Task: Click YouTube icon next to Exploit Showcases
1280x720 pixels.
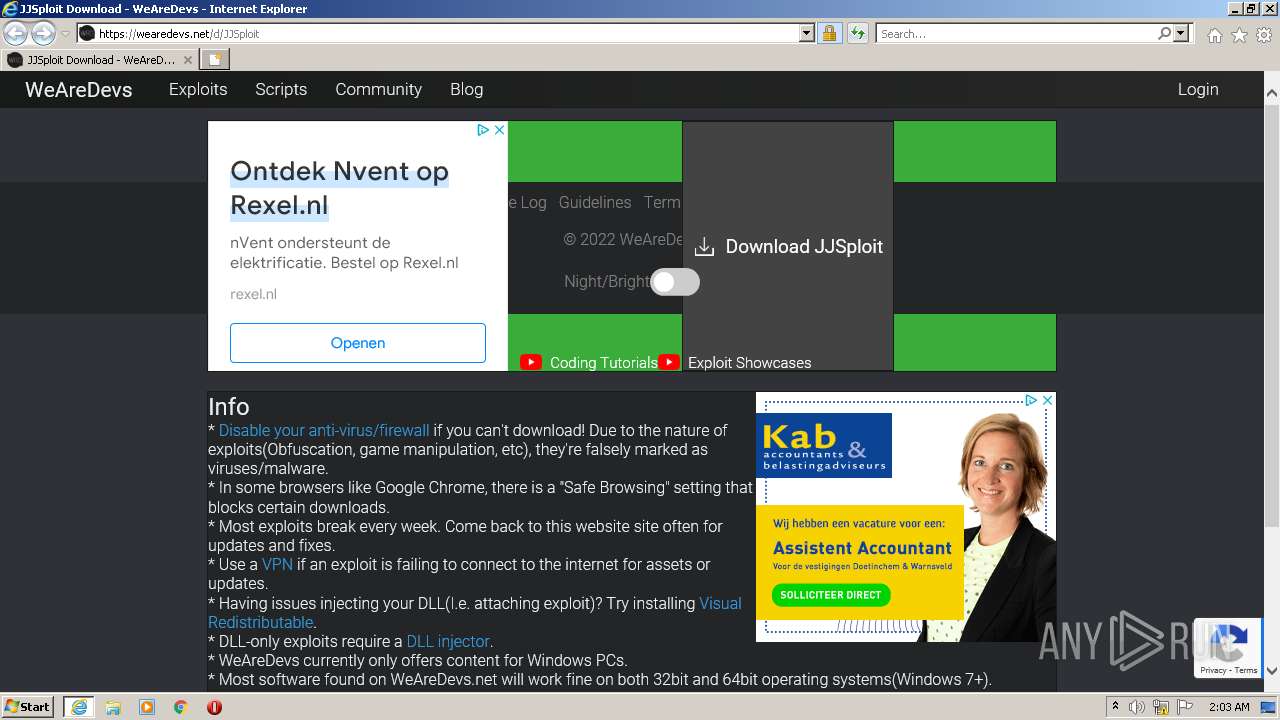Action: (x=669, y=362)
